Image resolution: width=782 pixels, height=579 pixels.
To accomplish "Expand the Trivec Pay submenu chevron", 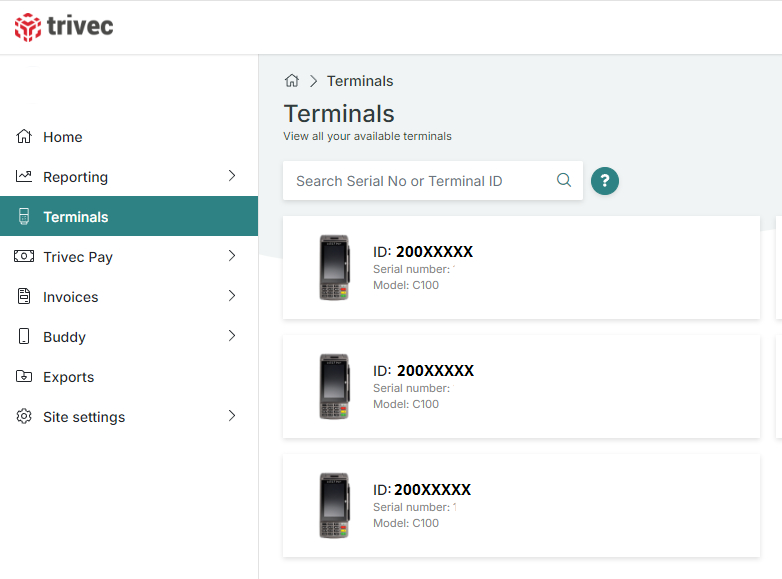I will 232,256.
